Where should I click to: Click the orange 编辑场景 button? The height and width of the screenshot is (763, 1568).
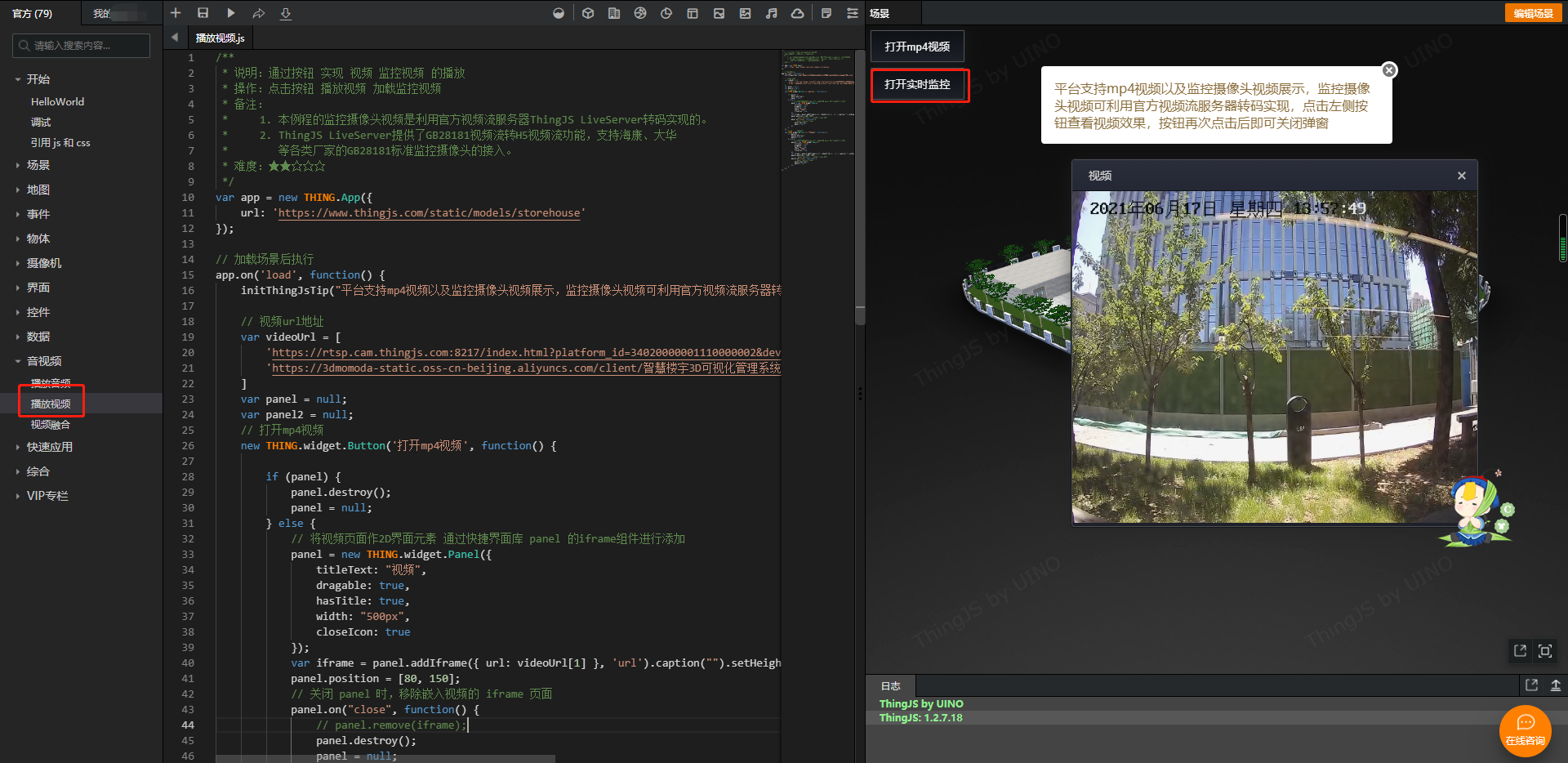point(1533,13)
